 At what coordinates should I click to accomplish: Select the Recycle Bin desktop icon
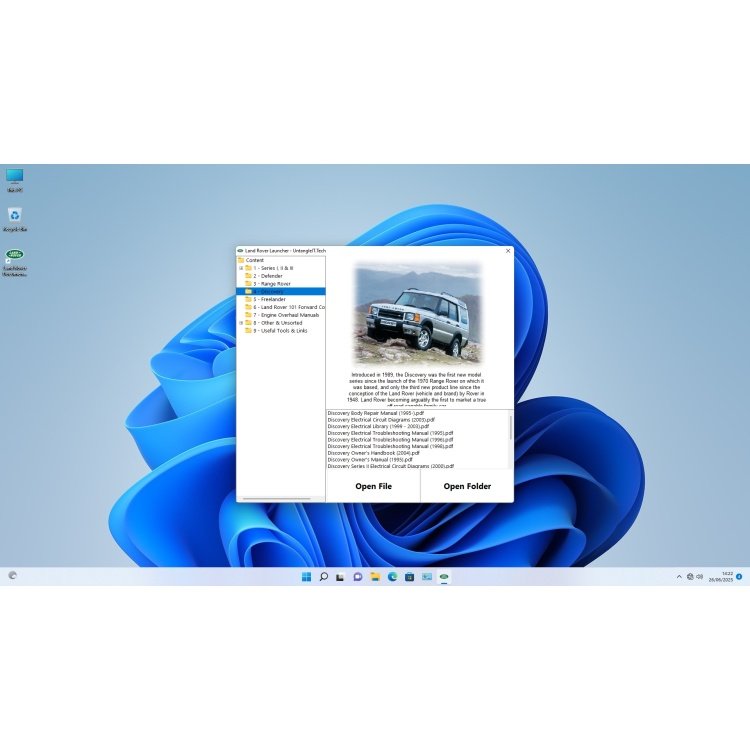click(15, 220)
